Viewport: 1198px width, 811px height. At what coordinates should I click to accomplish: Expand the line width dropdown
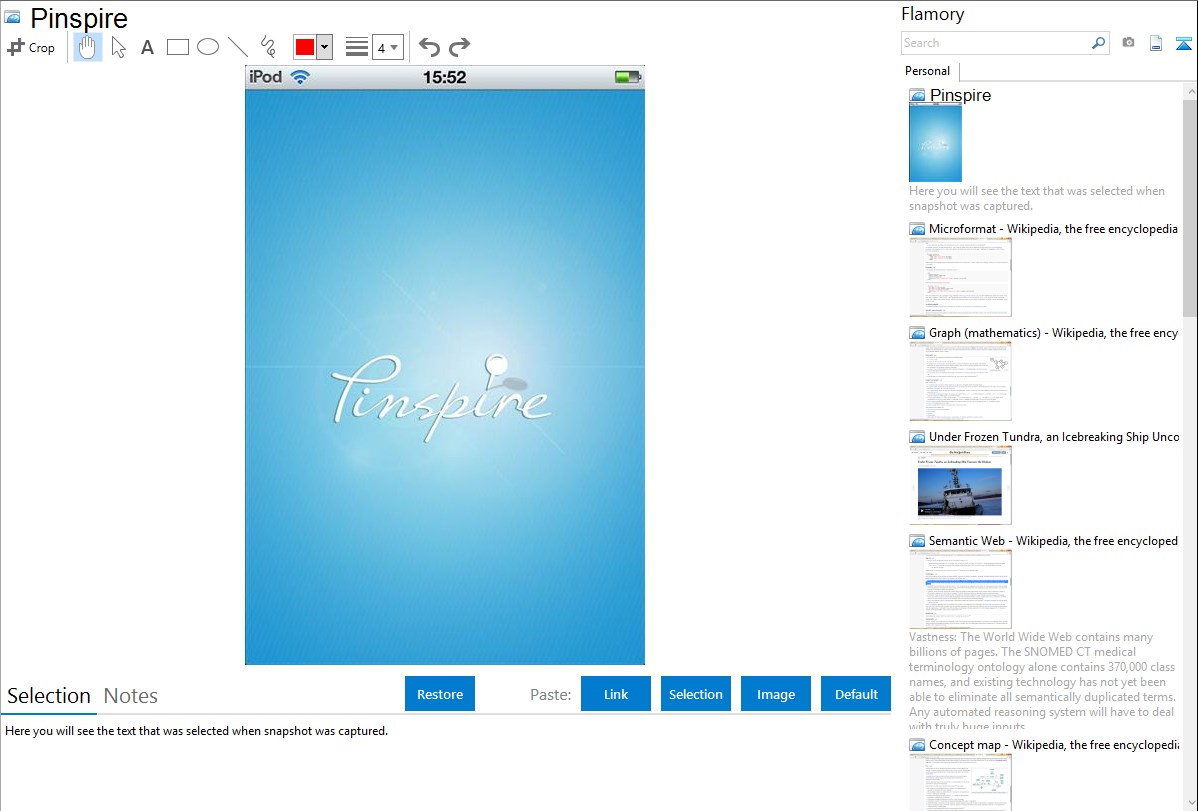coord(387,47)
